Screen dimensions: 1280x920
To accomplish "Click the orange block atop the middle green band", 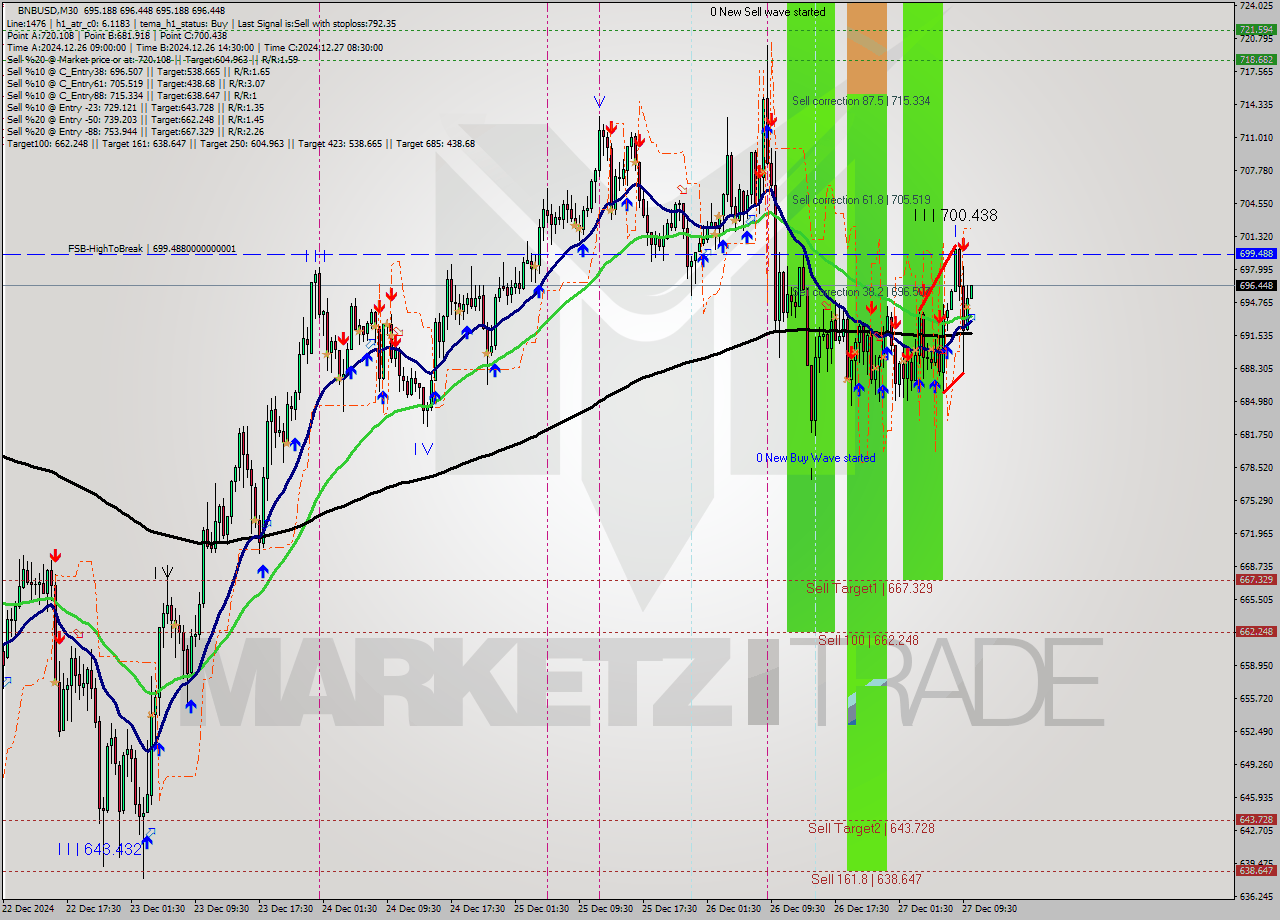I will (867, 47).
